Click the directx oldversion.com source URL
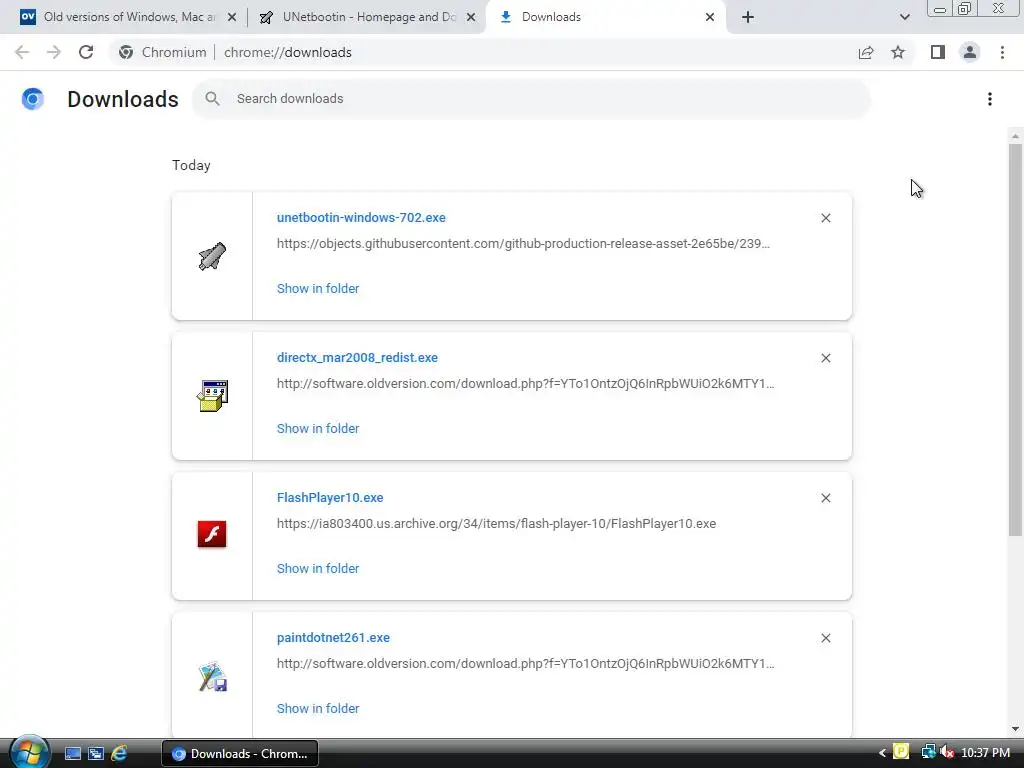 (x=526, y=383)
